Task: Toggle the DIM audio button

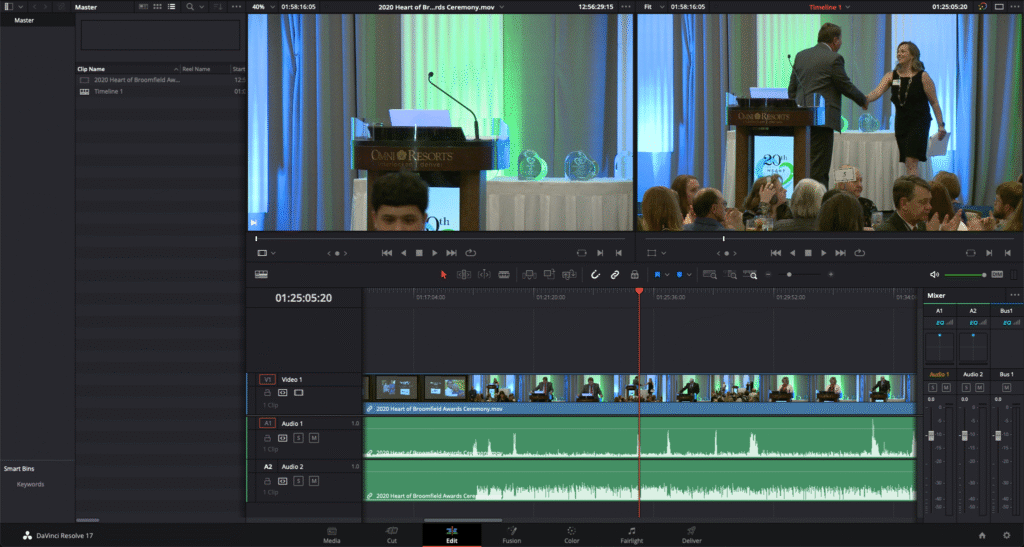Action: pos(997,275)
